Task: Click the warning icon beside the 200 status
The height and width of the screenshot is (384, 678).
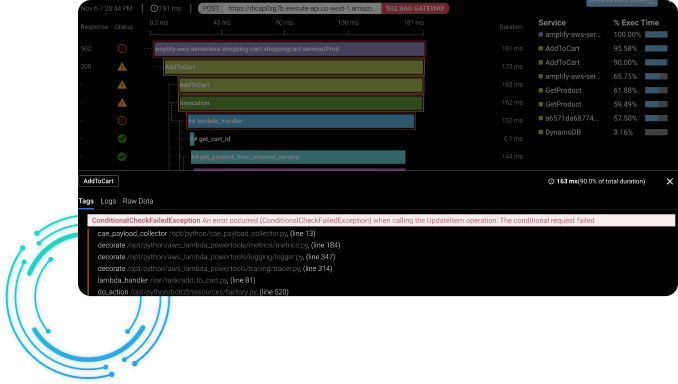Action: [122, 67]
